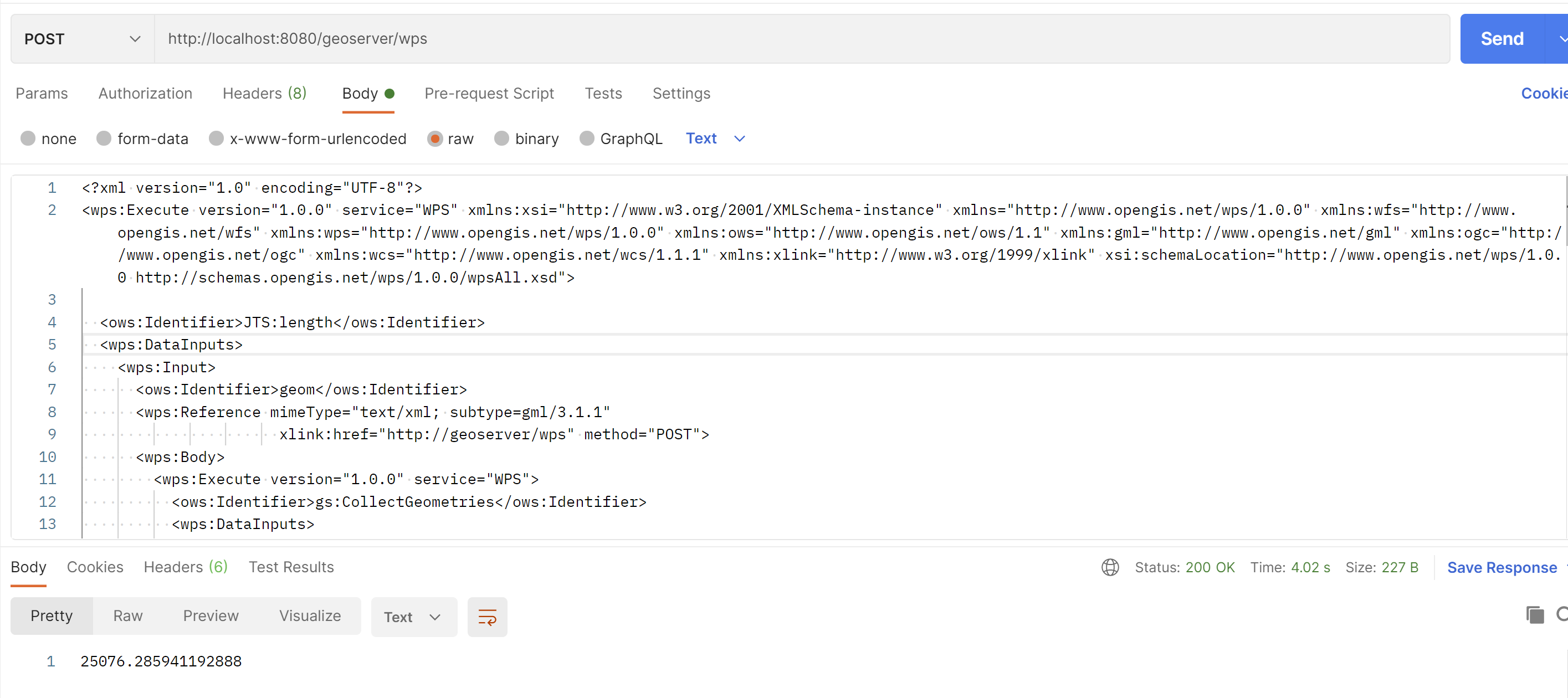Switch to the Authorization tab

point(145,93)
